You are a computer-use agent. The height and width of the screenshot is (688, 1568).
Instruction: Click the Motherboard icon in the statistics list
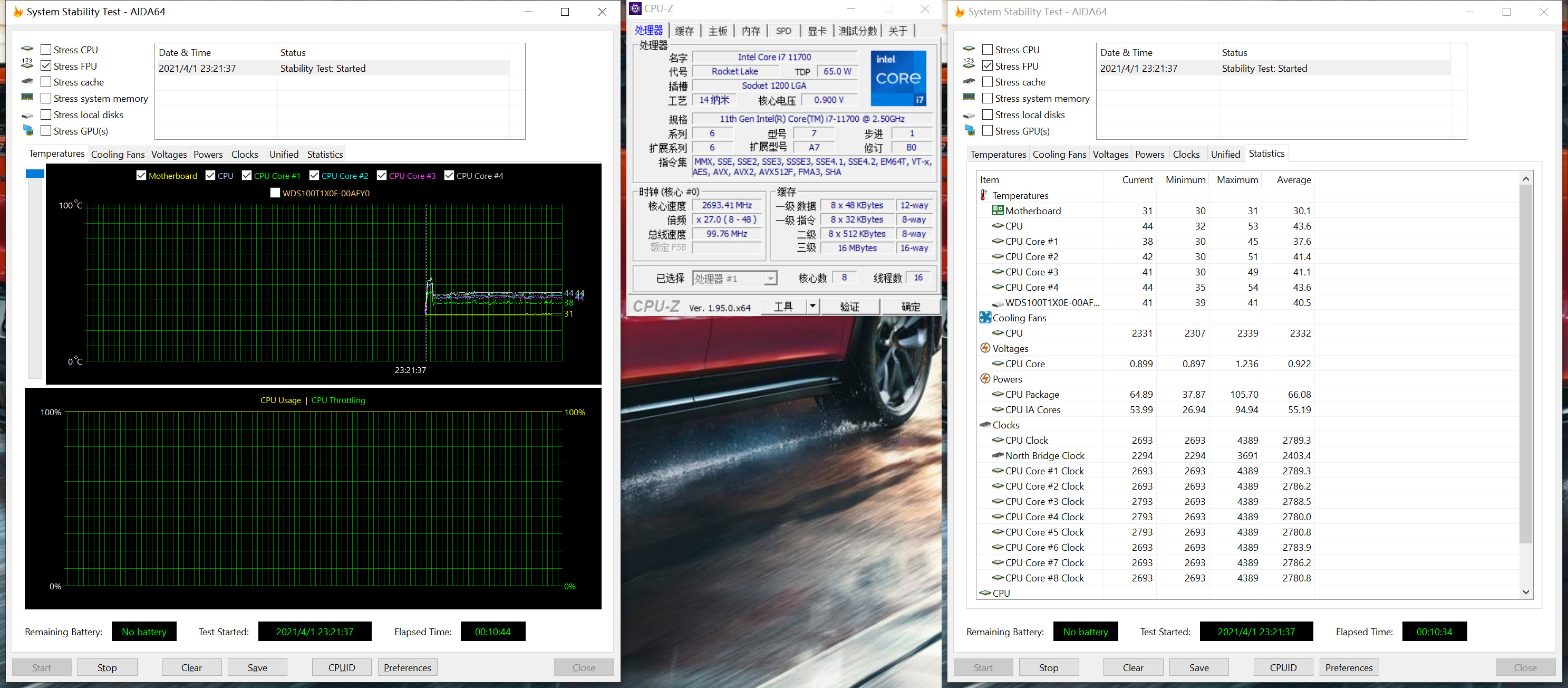point(997,210)
